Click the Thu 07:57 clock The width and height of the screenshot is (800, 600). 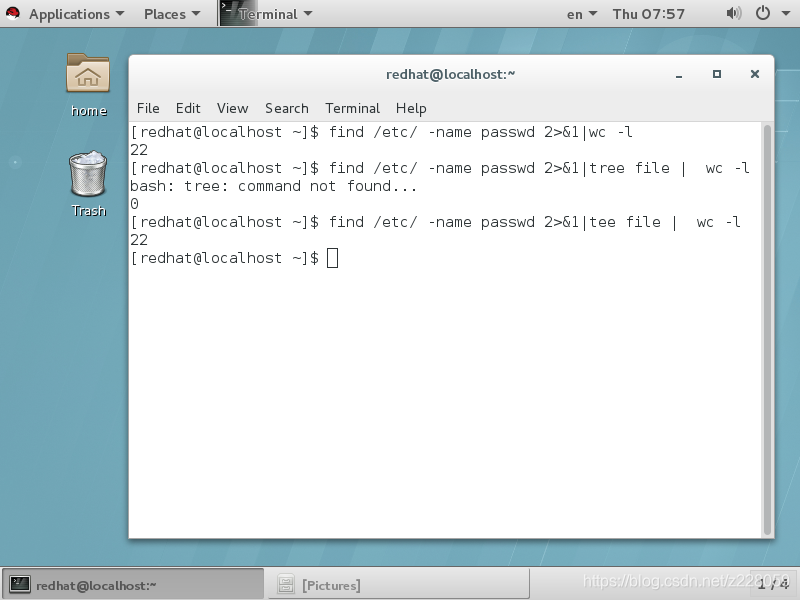(648, 14)
